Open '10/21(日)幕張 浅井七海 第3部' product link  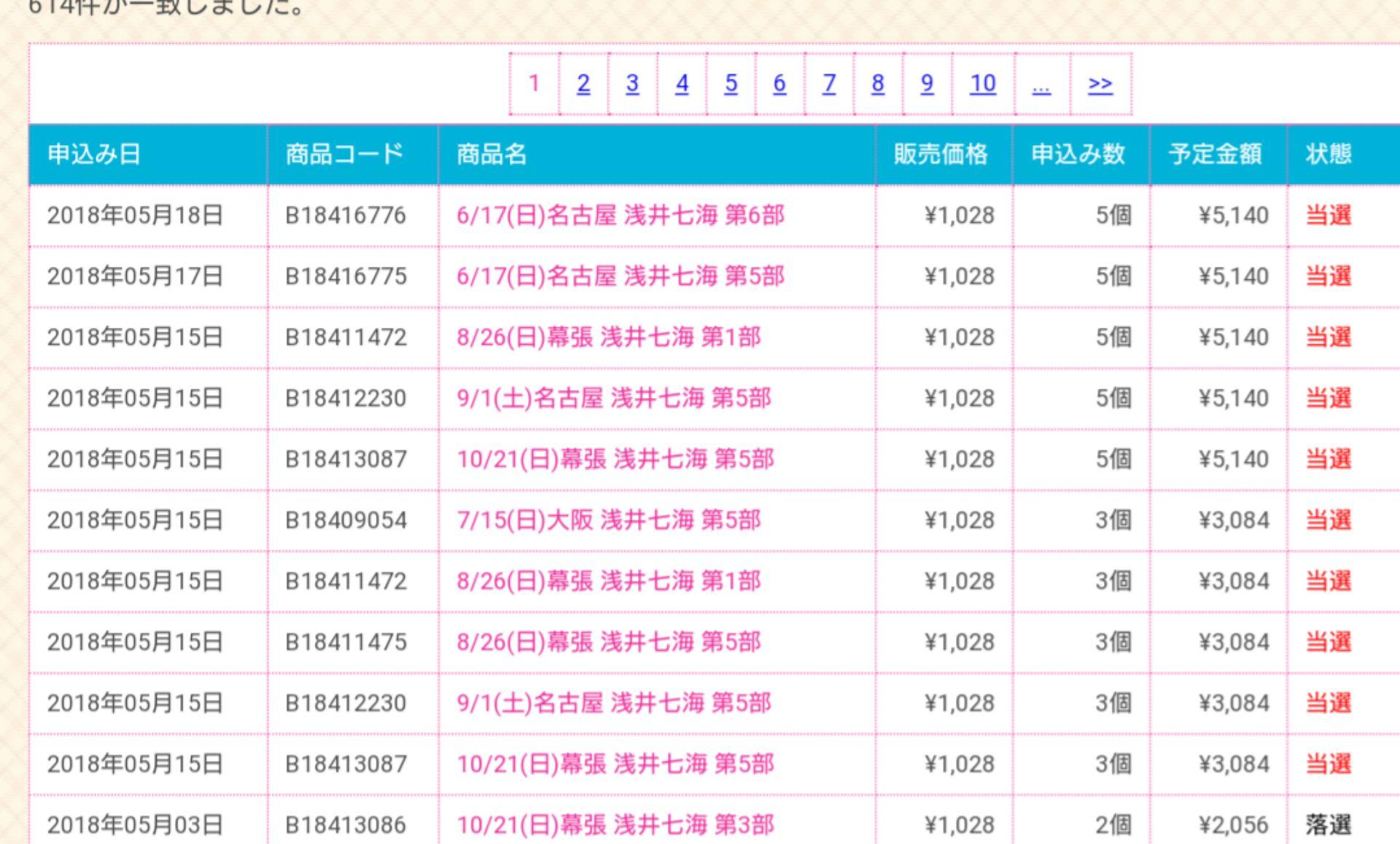tap(615, 824)
